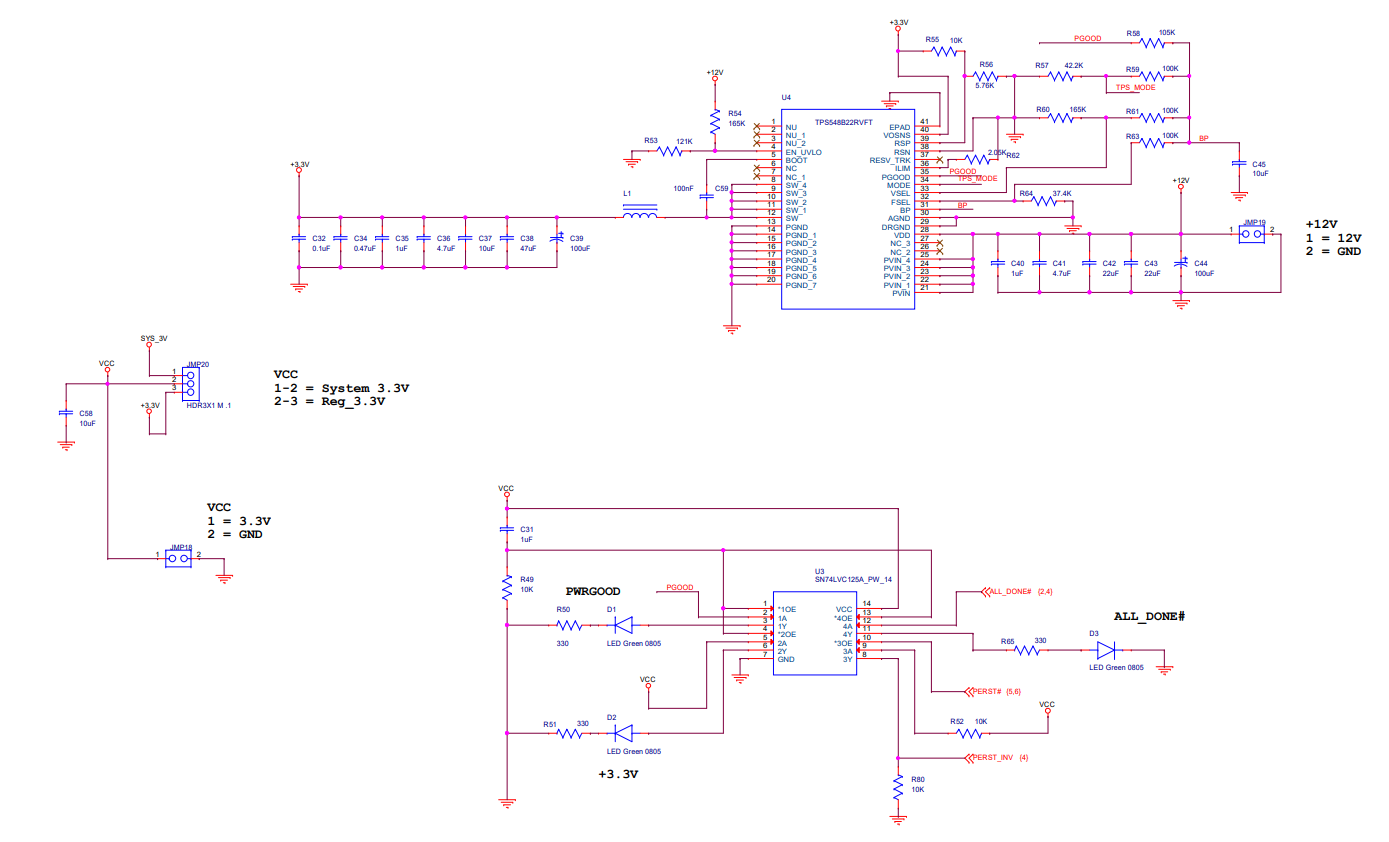Click the TPS_MODE net label near R59
The width and height of the screenshot is (1389, 842).
[1134, 87]
